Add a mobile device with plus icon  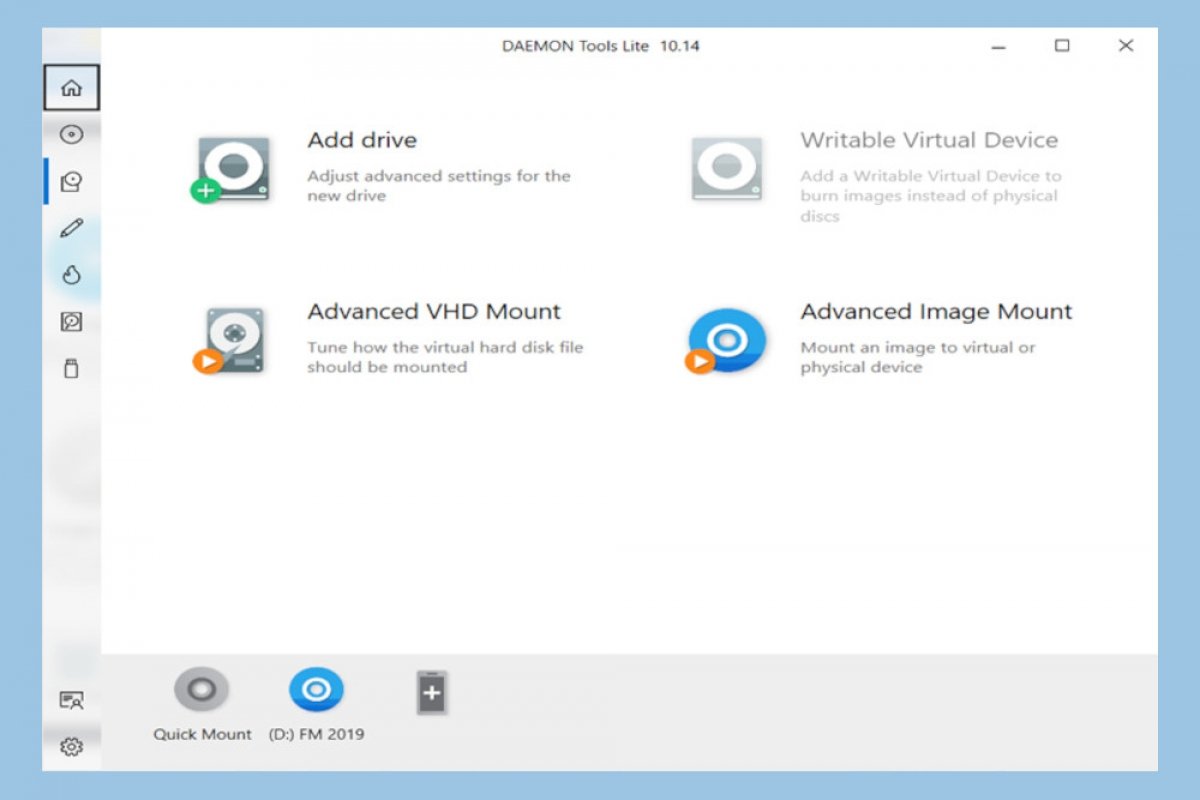pos(432,693)
